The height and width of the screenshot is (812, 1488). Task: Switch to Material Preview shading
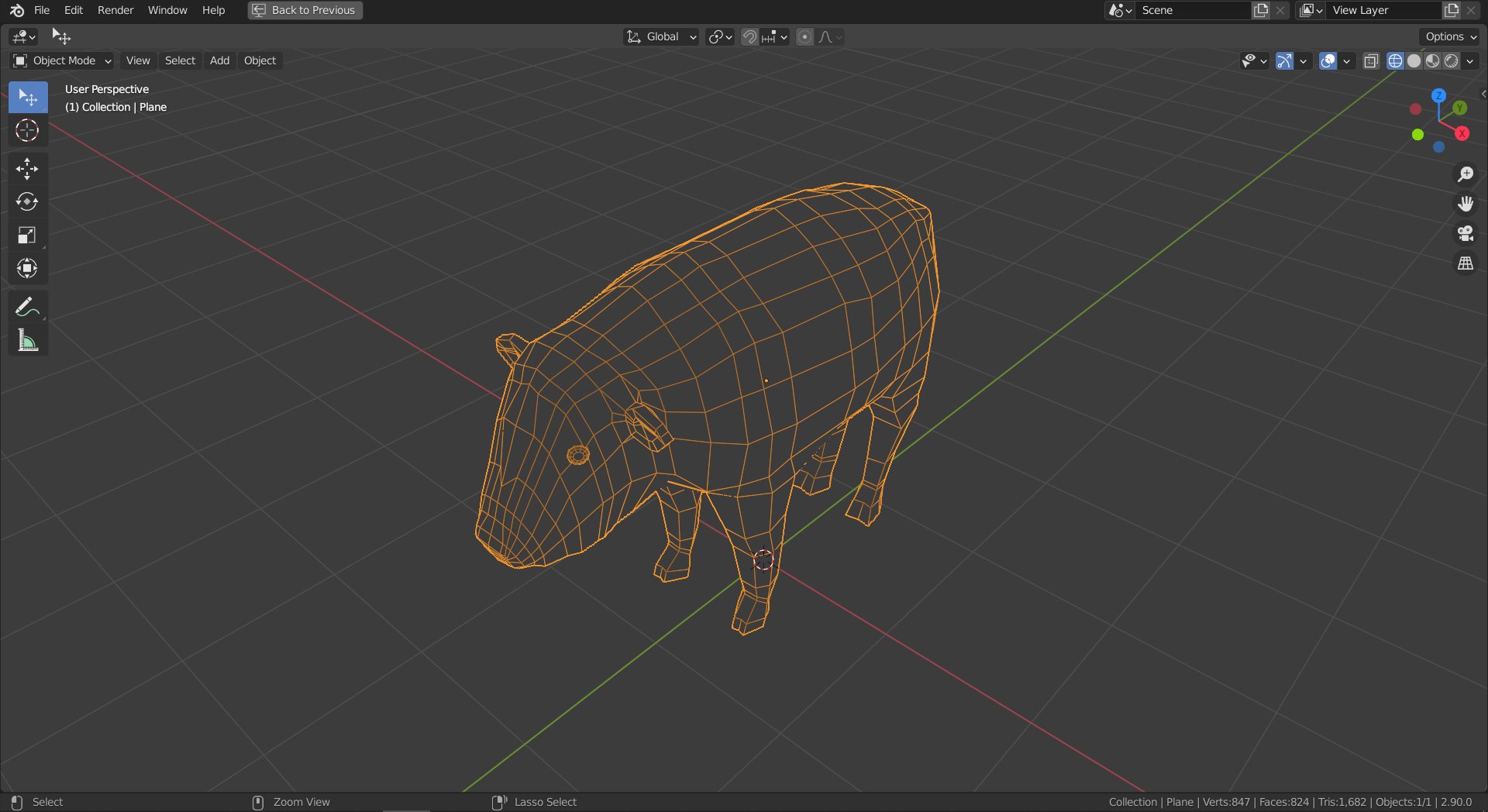[1432, 60]
